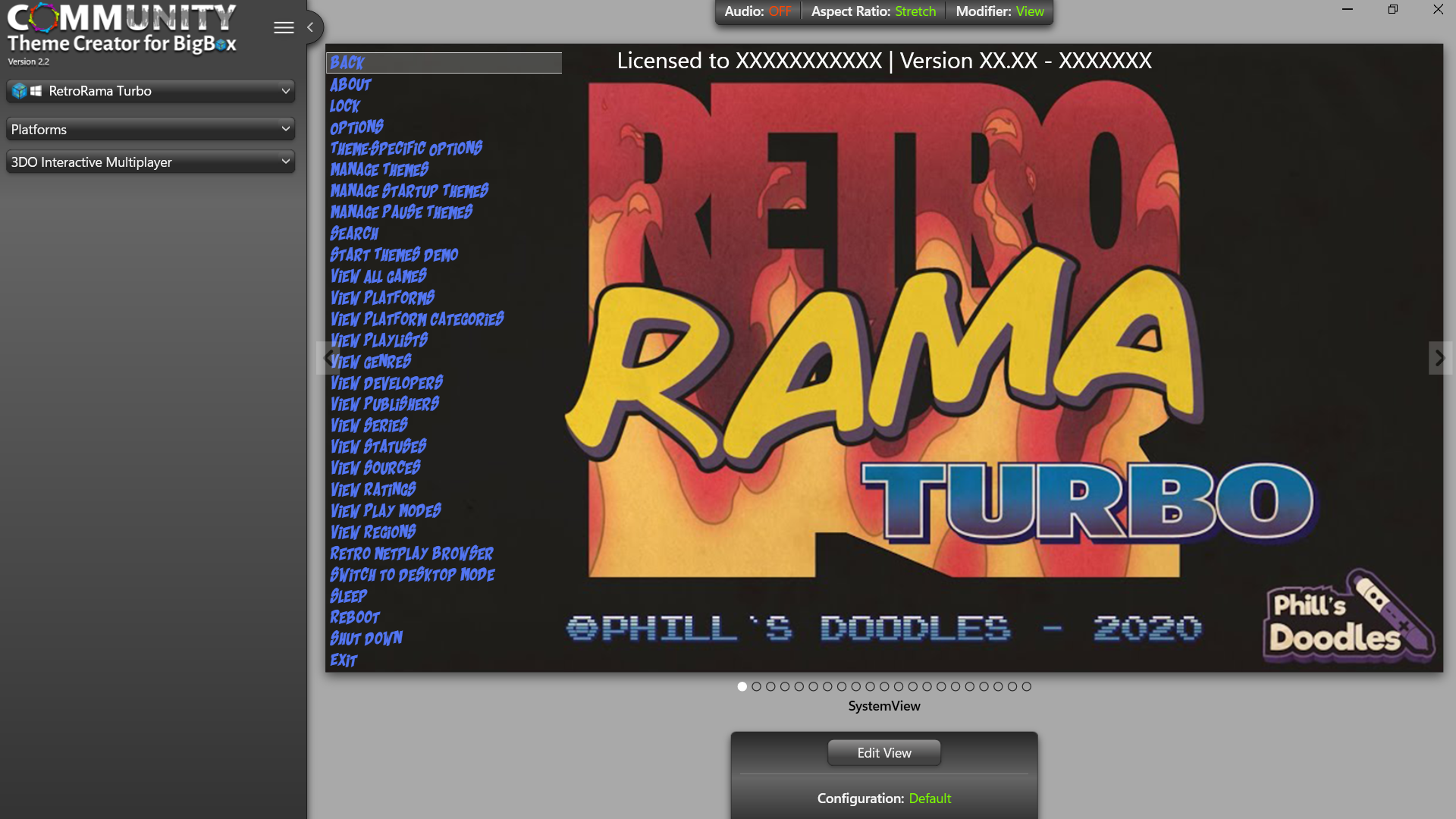Click Switch to Desktop Mode entry
The image size is (1456, 819).
pyautogui.click(x=413, y=574)
